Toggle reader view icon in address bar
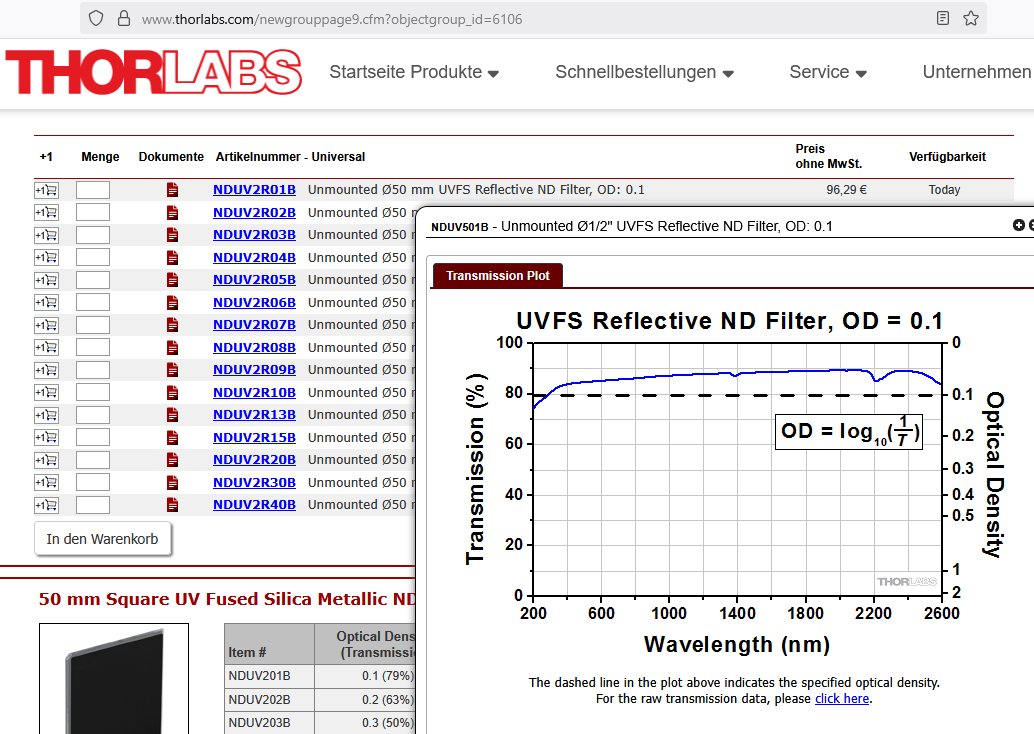The height and width of the screenshot is (734, 1034). click(943, 18)
